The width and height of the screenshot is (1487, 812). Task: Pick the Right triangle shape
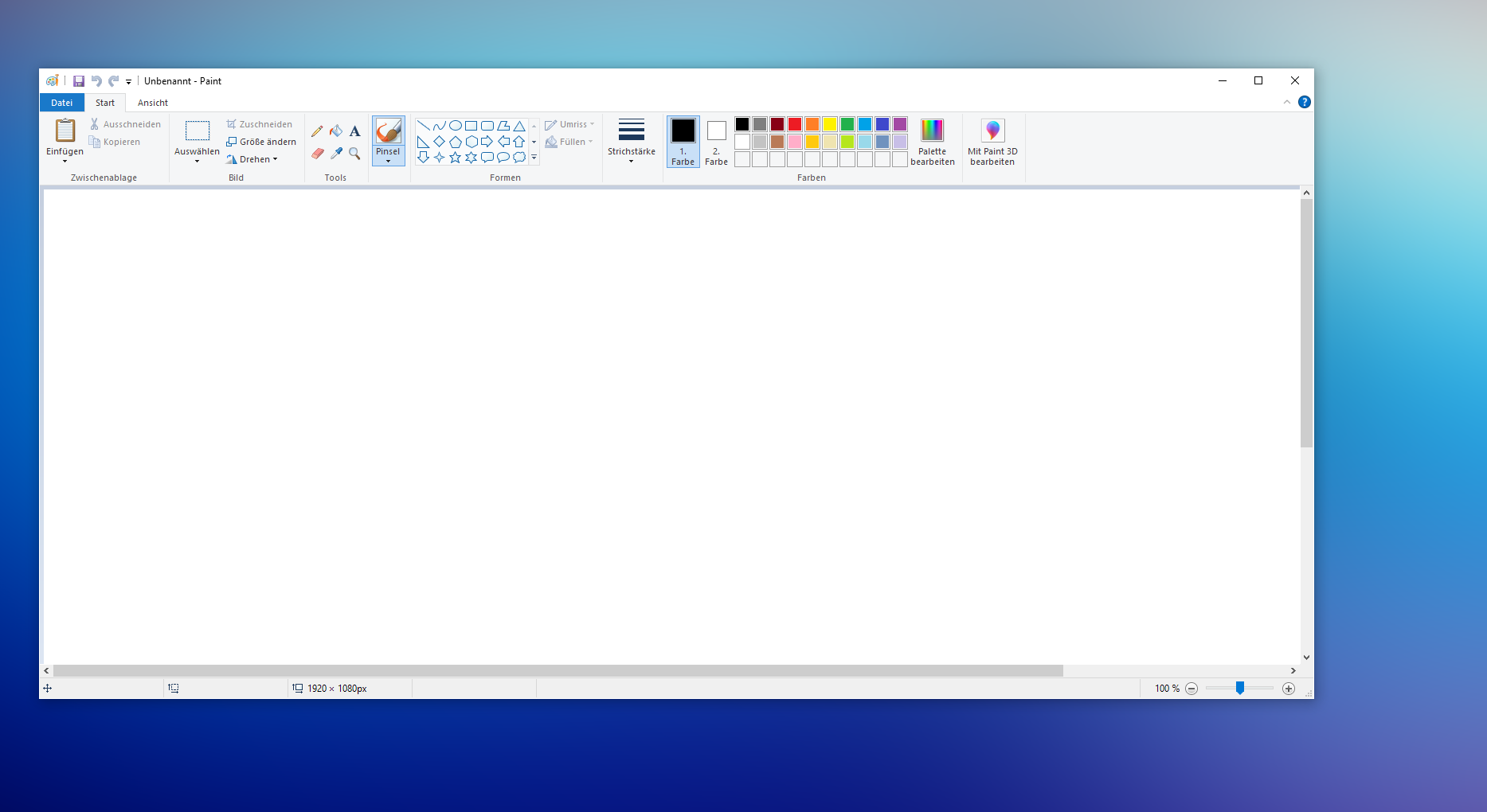(423, 142)
